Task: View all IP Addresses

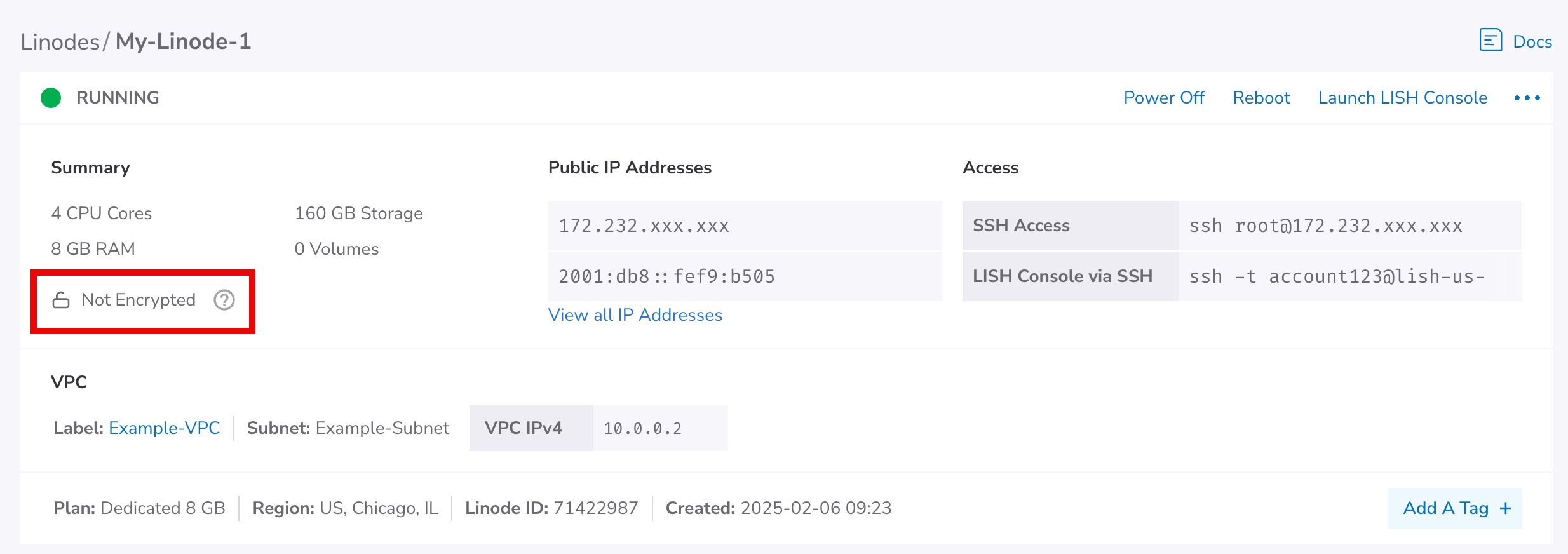Action: [635, 315]
